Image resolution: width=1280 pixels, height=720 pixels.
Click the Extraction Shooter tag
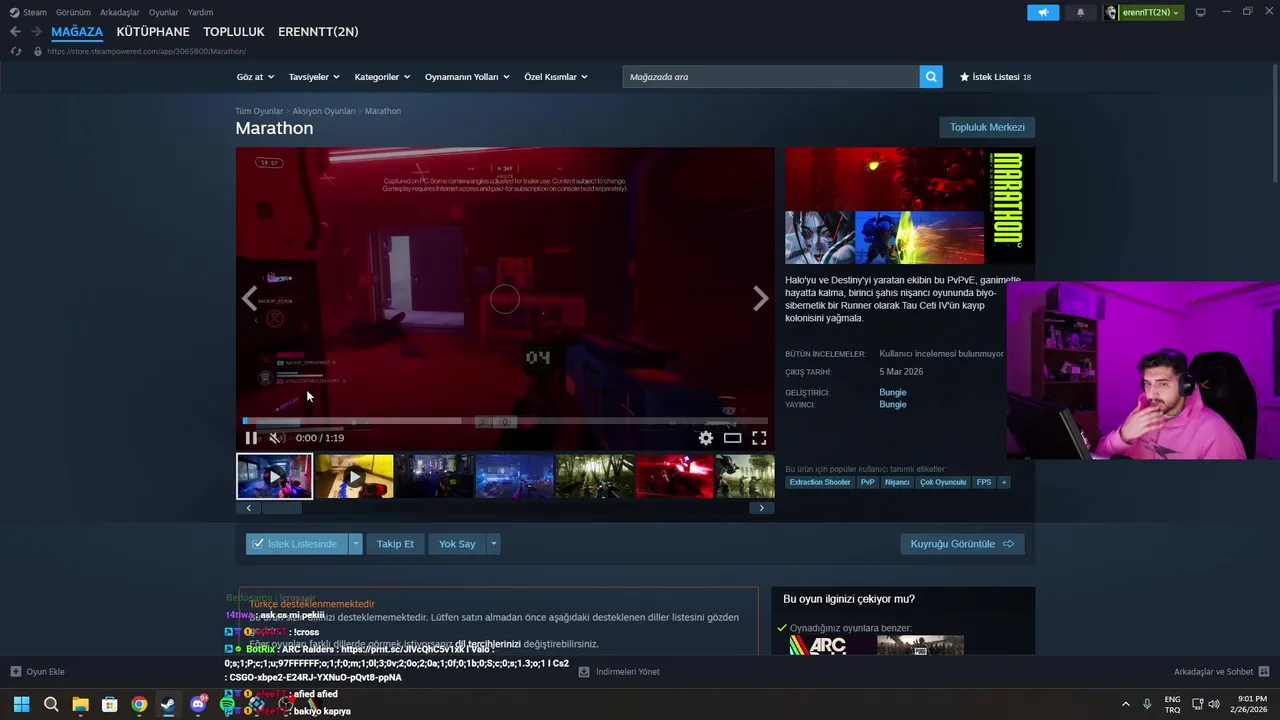pyautogui.click(x=820, y=482)
